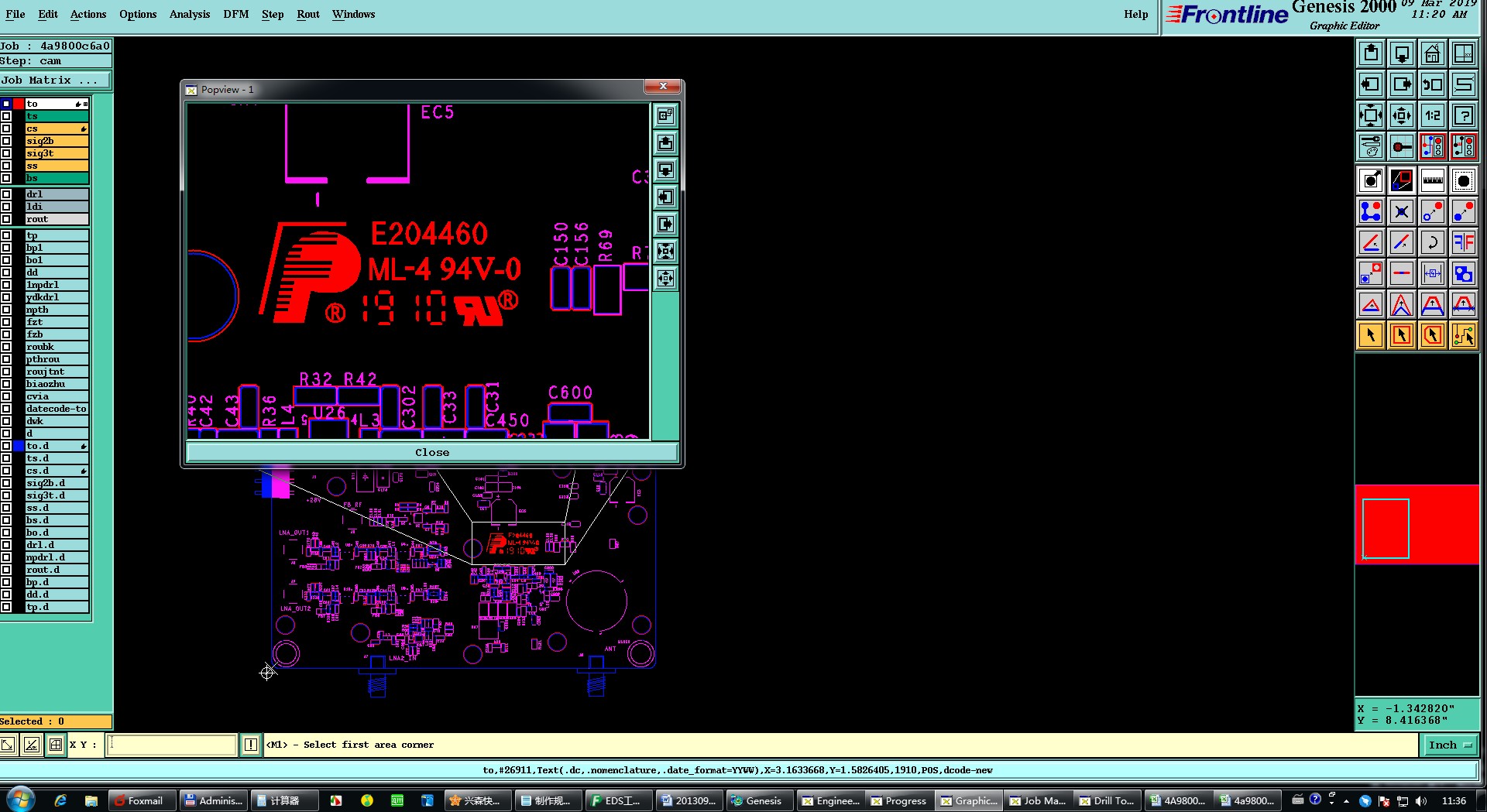The width and height of the screenshot is (1487, 812).
Task: Click the question mark help icon
Action: [1464, 116]
